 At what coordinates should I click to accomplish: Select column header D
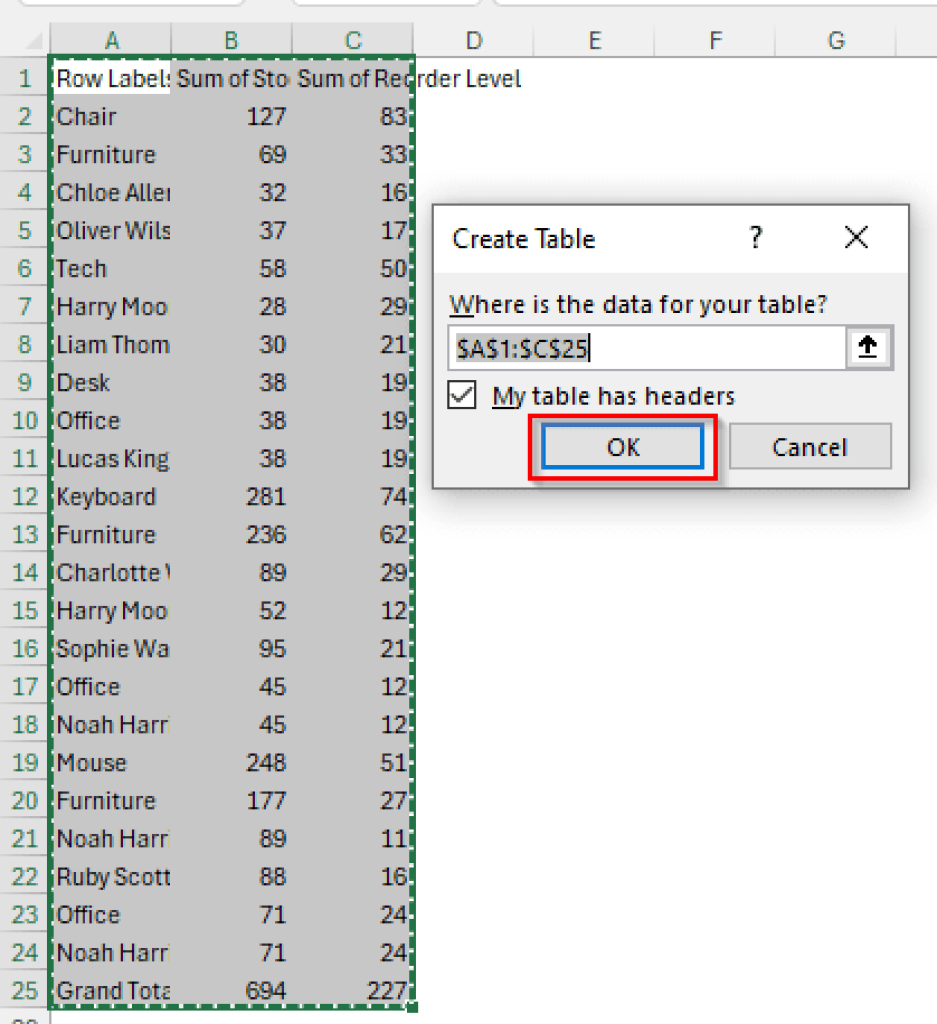pos(473,40)
